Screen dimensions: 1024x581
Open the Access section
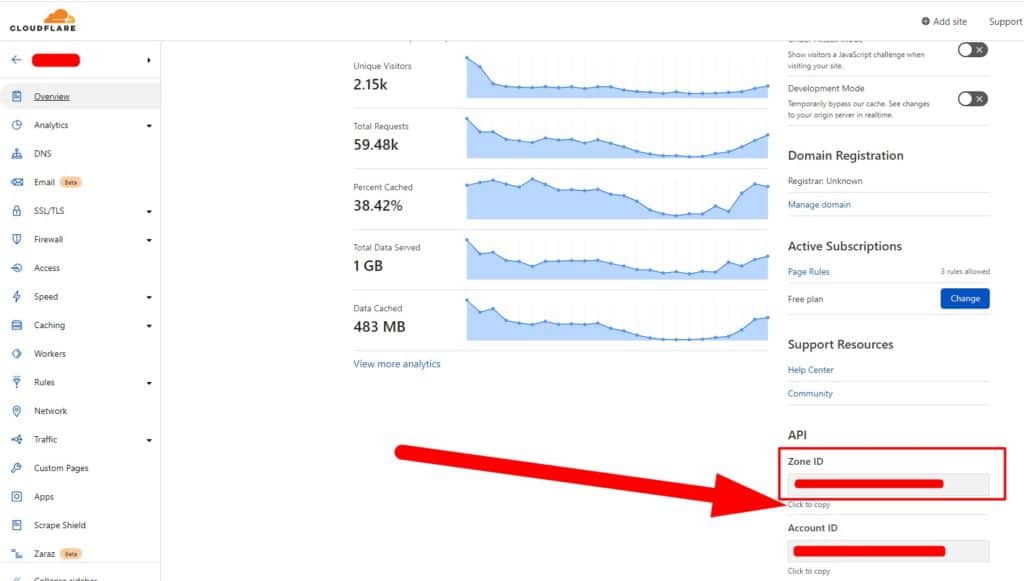[x=47, y=268]
